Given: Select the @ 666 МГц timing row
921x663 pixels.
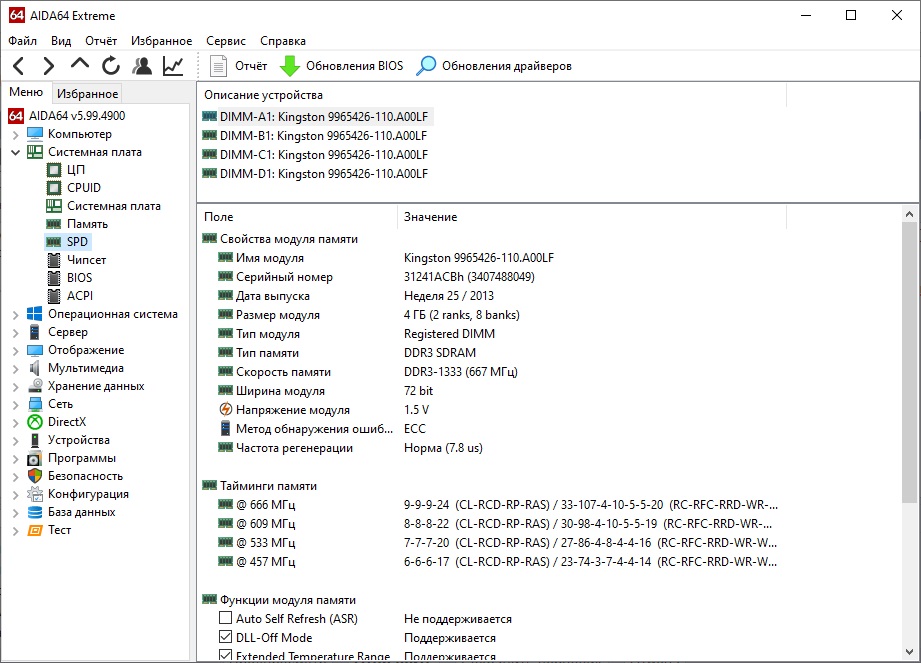Looking at the screenshot, I should click(x=491, y=505).
